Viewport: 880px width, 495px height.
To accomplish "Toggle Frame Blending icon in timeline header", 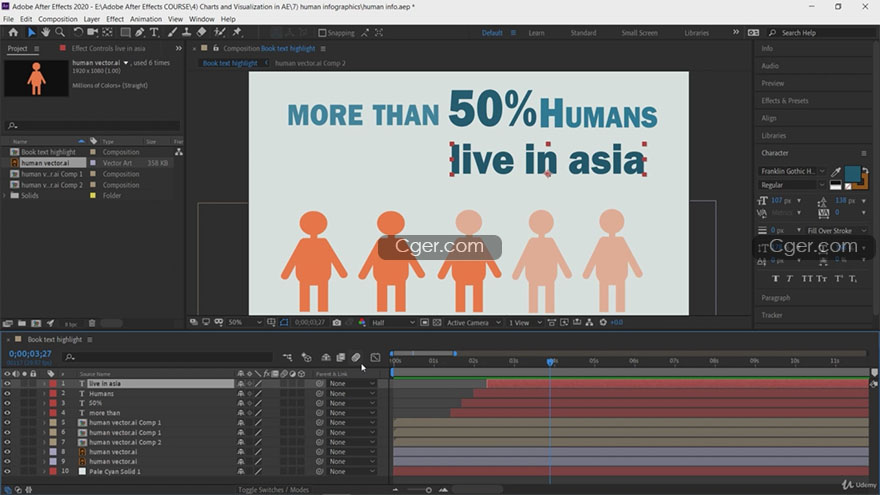I will point(341,357).
